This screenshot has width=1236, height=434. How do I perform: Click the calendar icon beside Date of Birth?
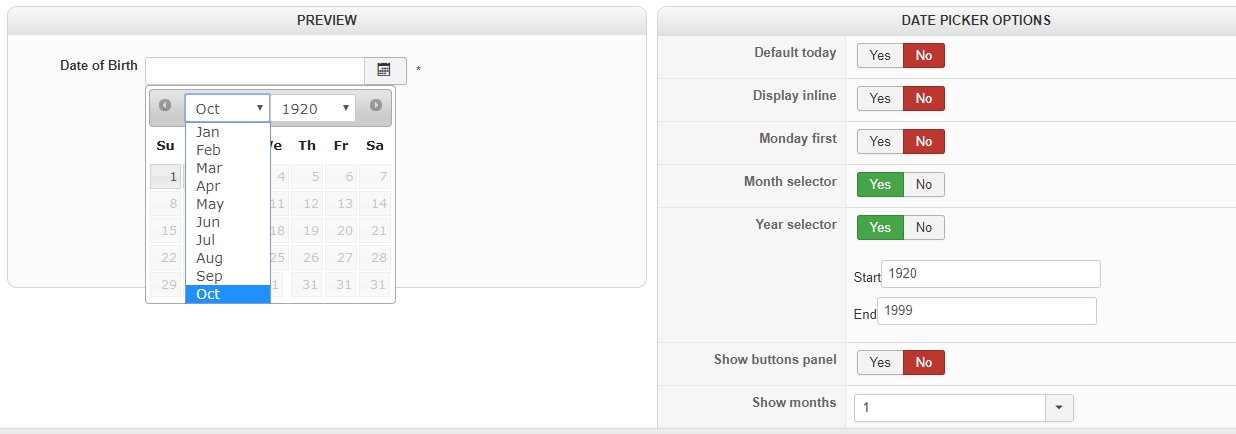[x=384, y=70]
